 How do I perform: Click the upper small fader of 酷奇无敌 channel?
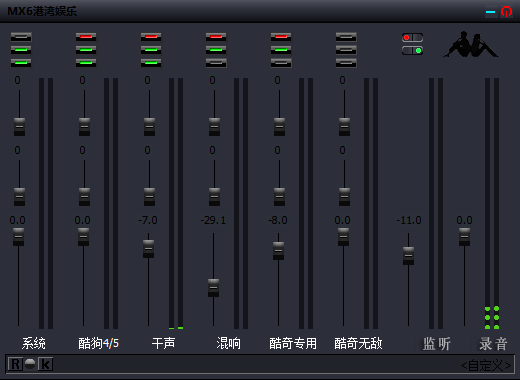[x=344, y=127]
